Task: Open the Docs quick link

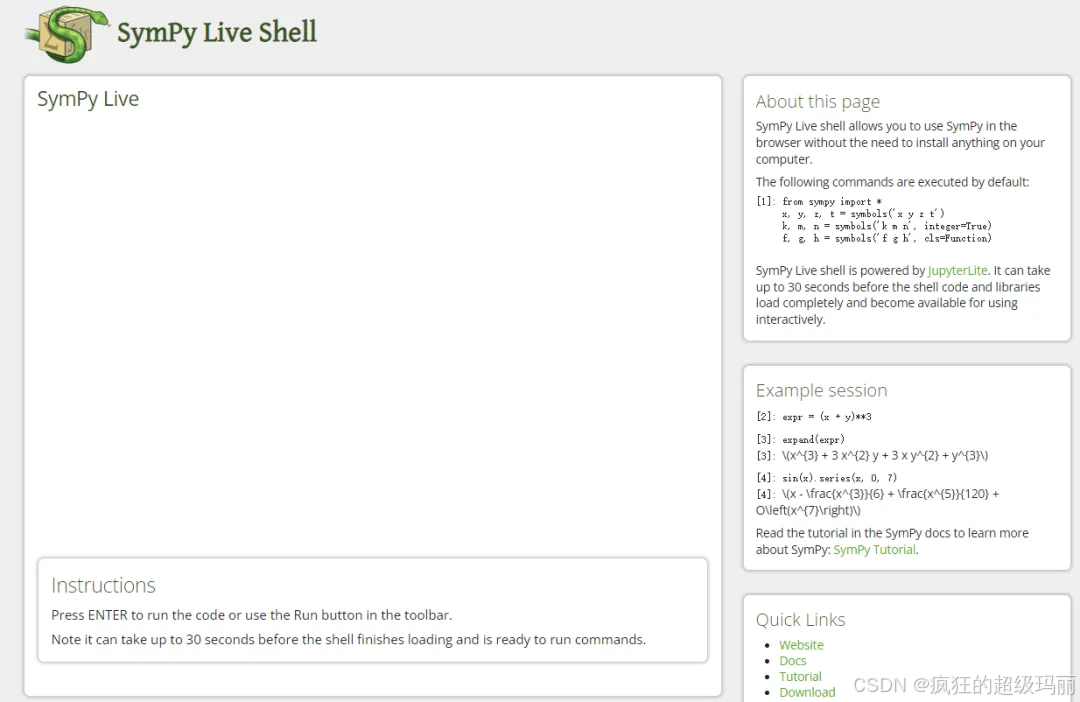Action: 793,661
